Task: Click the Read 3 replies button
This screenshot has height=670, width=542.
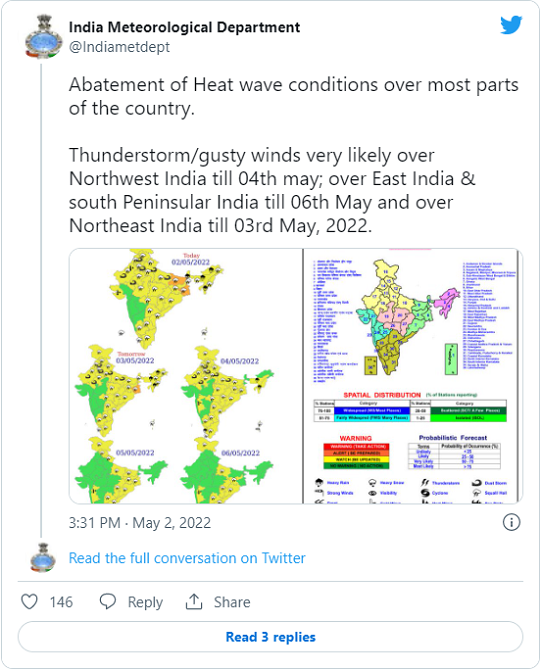Action: 270,637
